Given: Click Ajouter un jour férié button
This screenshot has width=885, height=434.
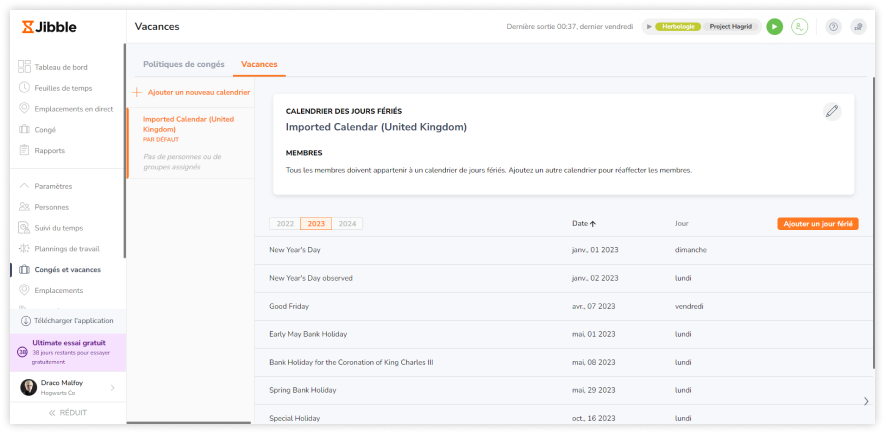Looking at the screenshot, I should click(818, 224).
